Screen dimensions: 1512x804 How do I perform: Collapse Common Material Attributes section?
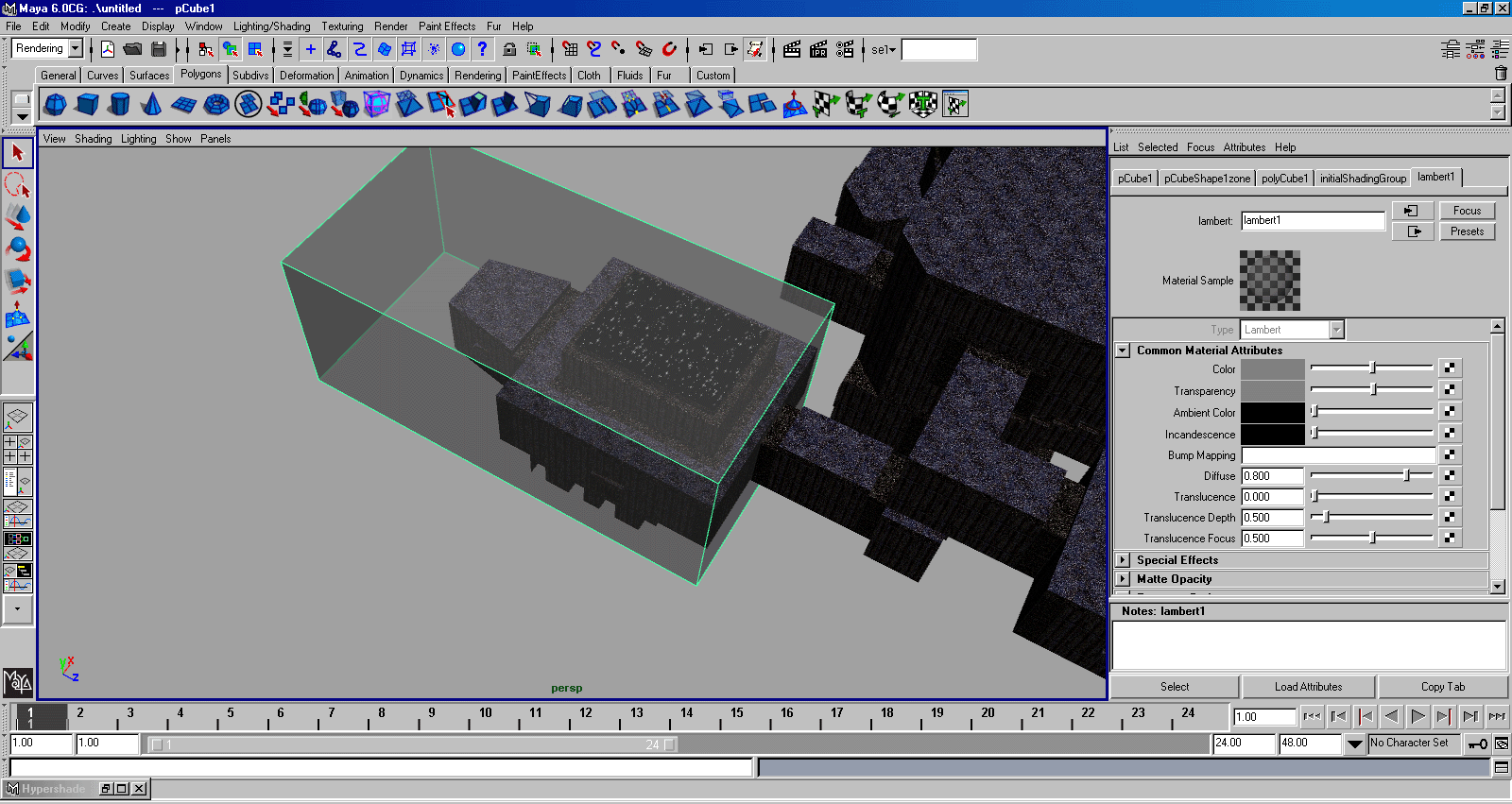[1123, 351]
